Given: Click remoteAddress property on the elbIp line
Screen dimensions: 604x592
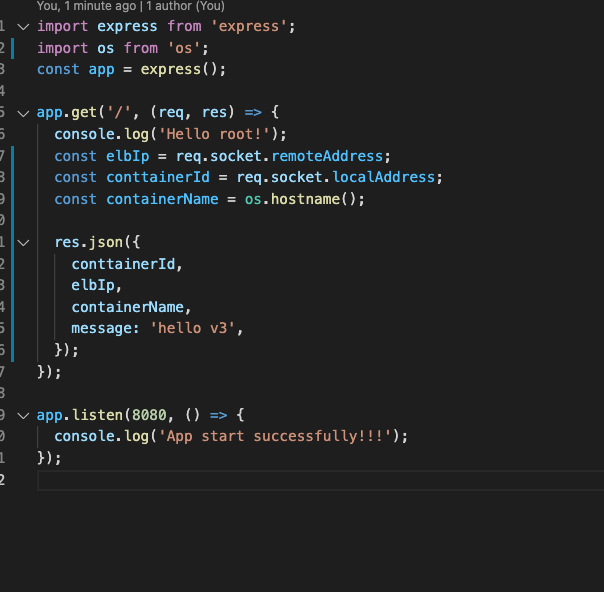Looking at the screenshot, I should (327, 156).
